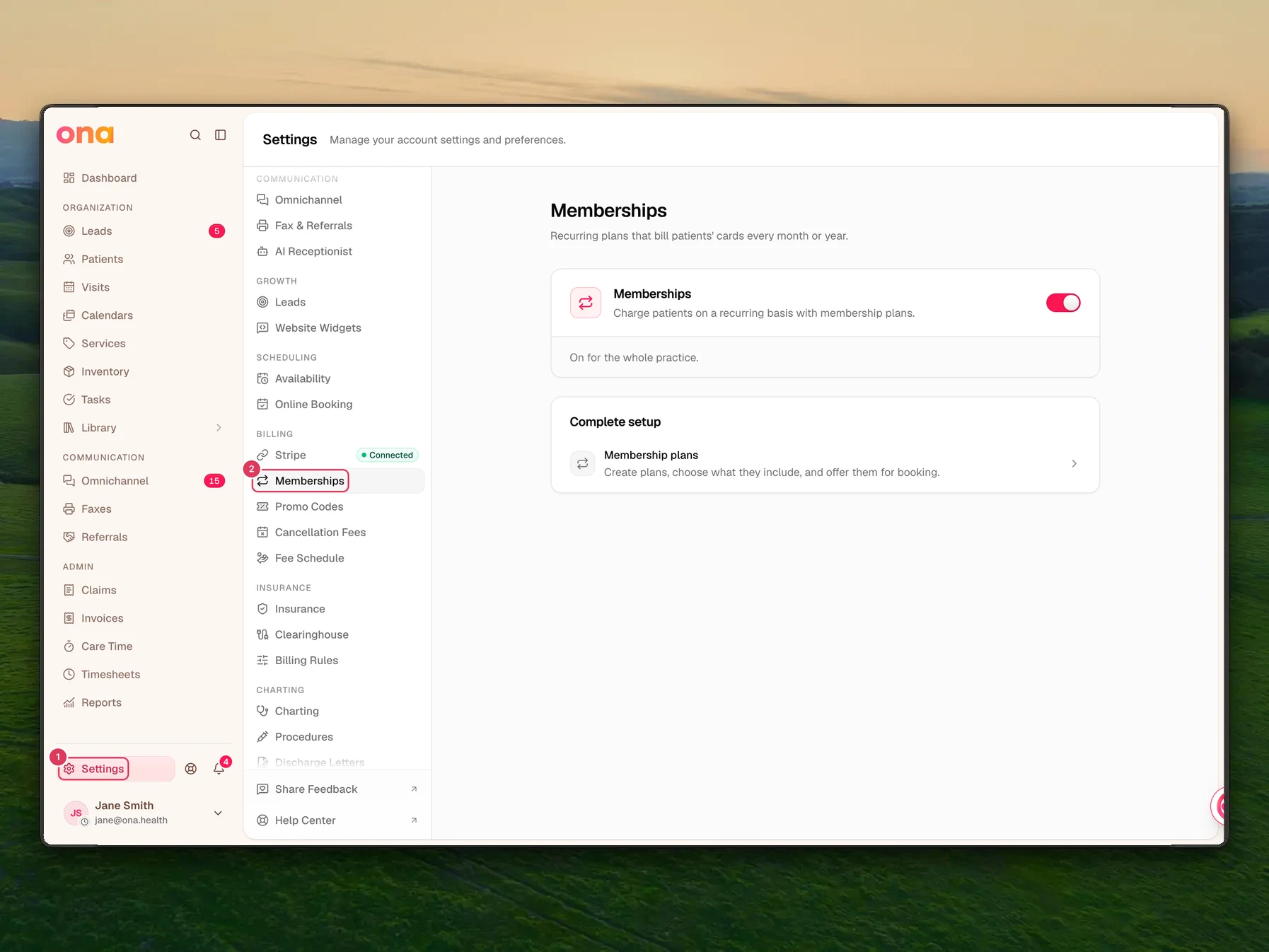
Task: Click the Share Feedback external arrow icon
Action: coord(414,789)
